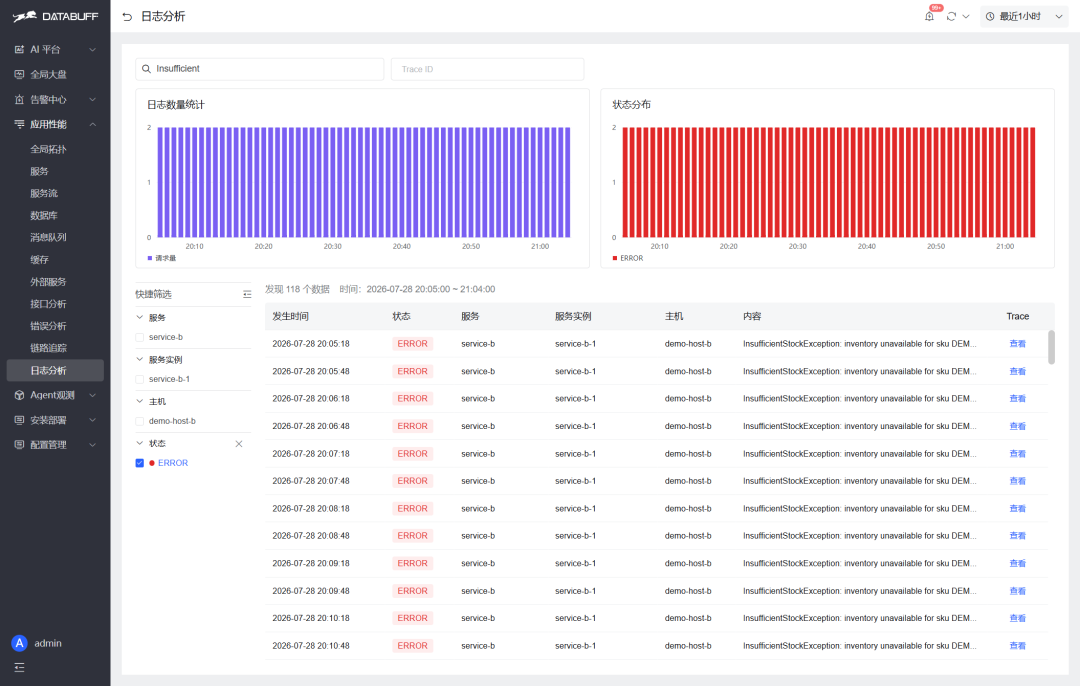Click the log table vertical scrollbar
Image resolution: width=1080 pixels, height=686 pixels.
1051,347
